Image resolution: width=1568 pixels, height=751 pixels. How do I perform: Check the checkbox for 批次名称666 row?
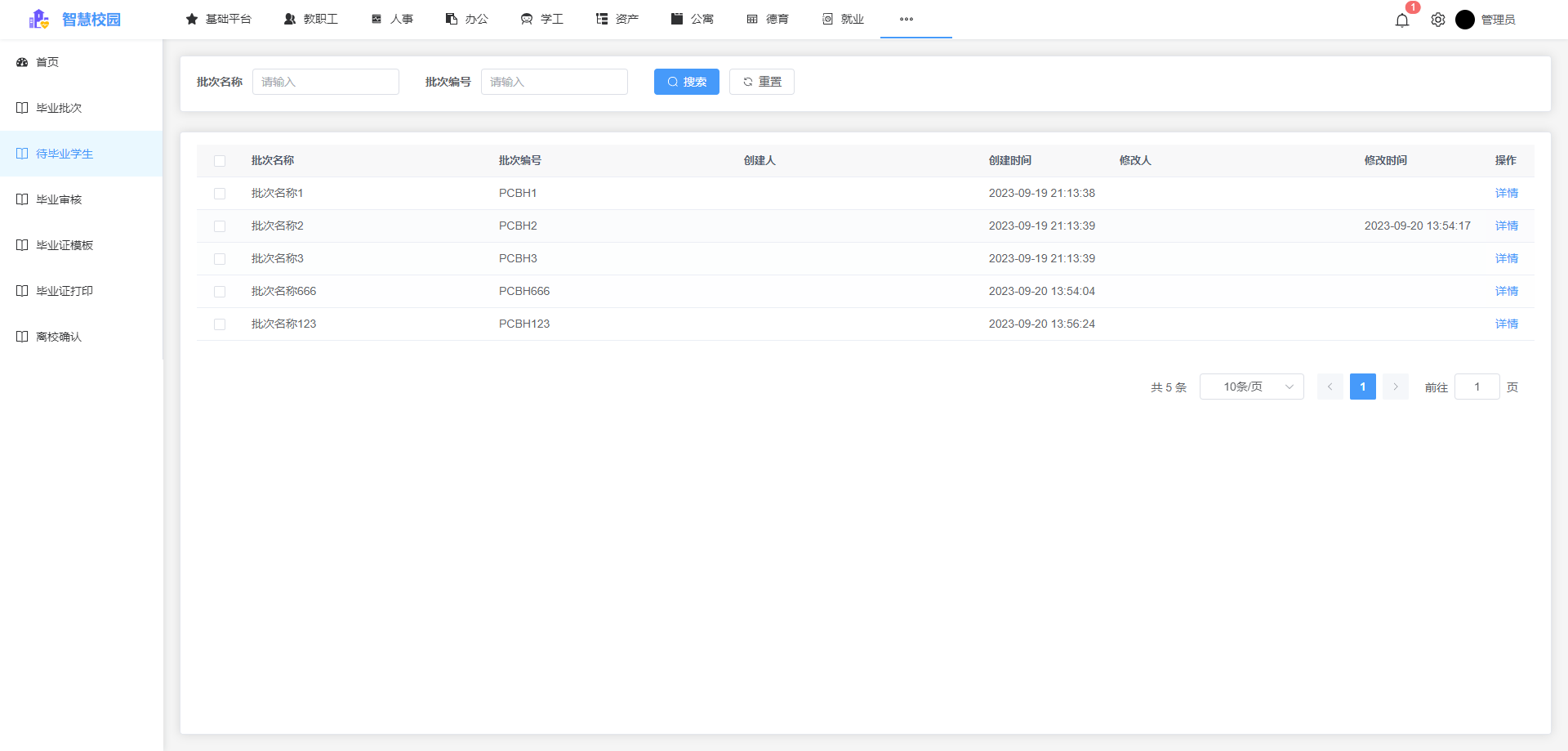click(x=220, y=292)
